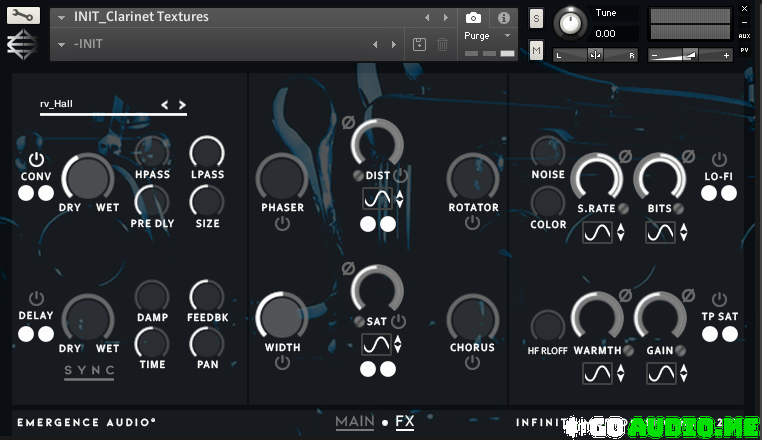Step the GAIN waveform selector arrows
Viewport: 762px width, 440px height.
pos(684,373)
